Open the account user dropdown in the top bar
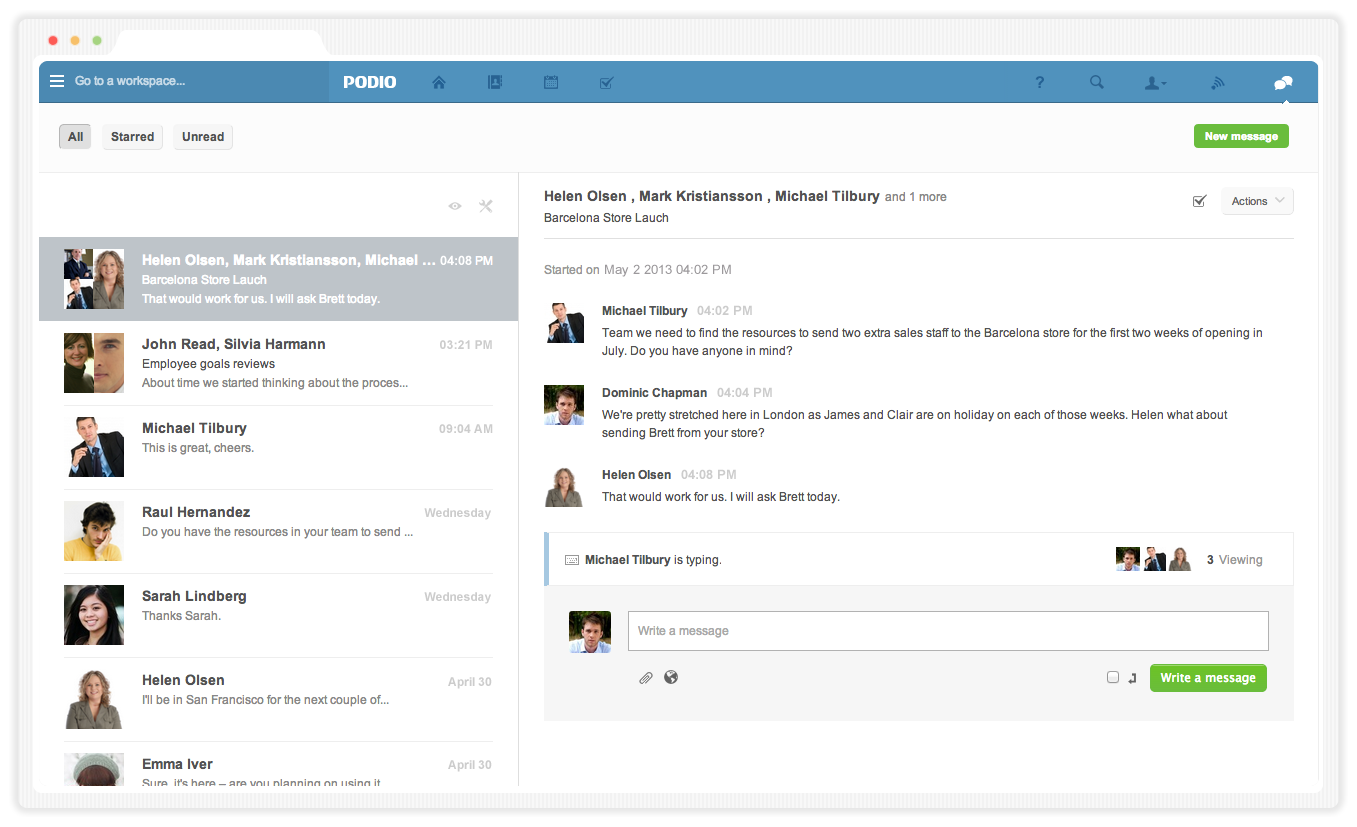The width and height of the screenshot is (1357, 827). pos(1155,83)
